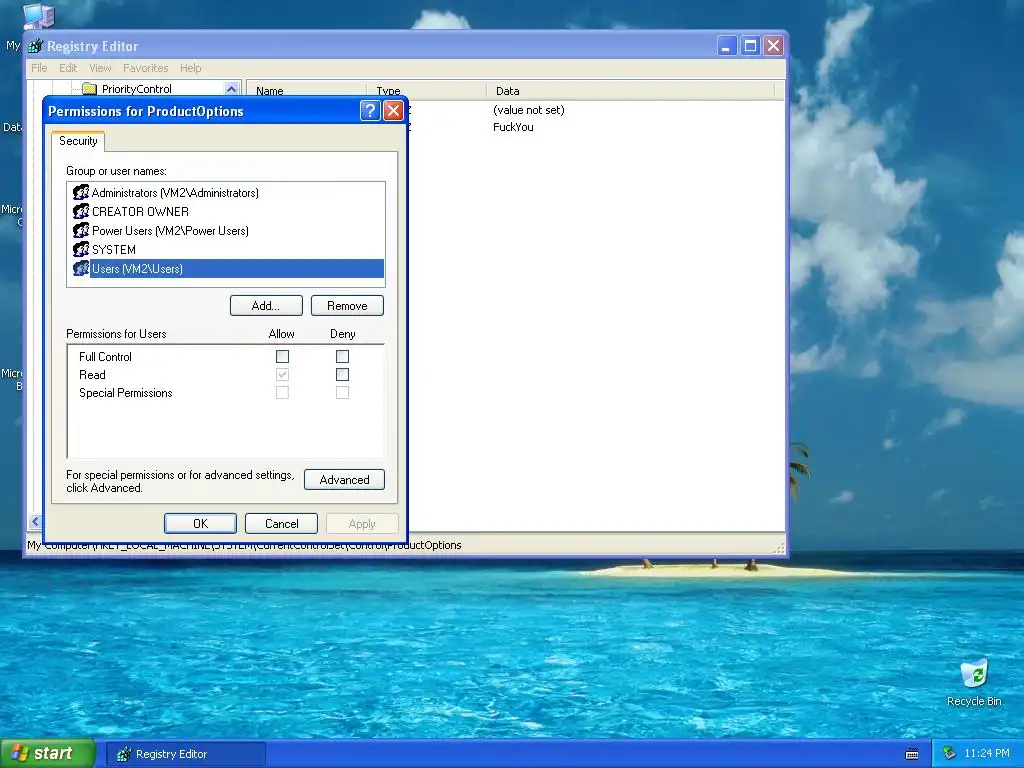This screenshot has width=1024, height=768.
Task: Click the Registry Editor taskbar icon
Action: [x=123, y=754]
